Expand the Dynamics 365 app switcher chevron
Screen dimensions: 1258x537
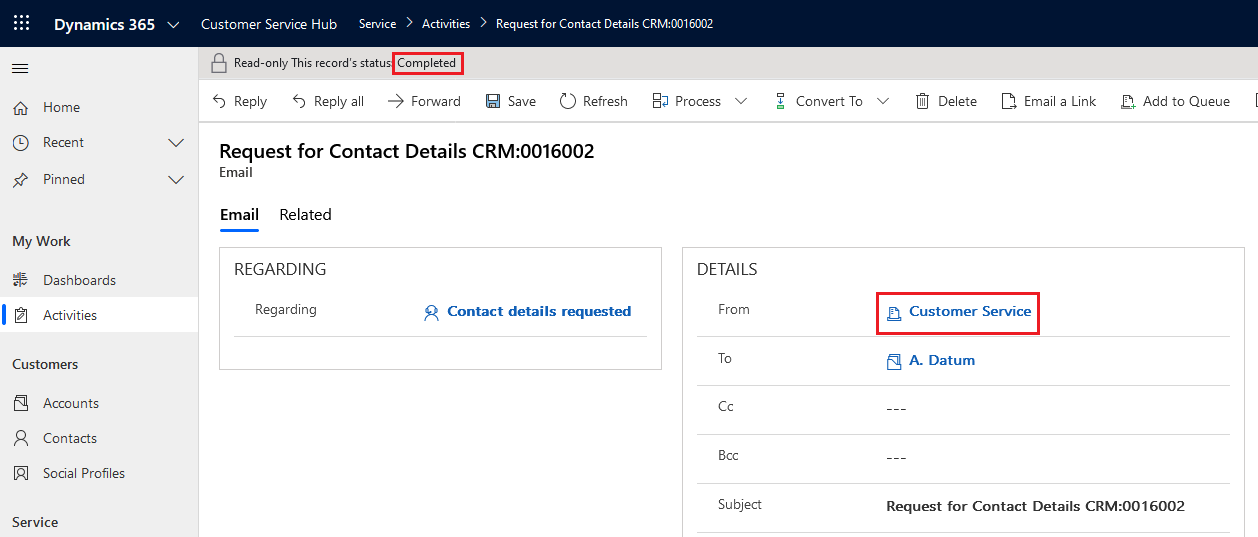coord(174,24)
